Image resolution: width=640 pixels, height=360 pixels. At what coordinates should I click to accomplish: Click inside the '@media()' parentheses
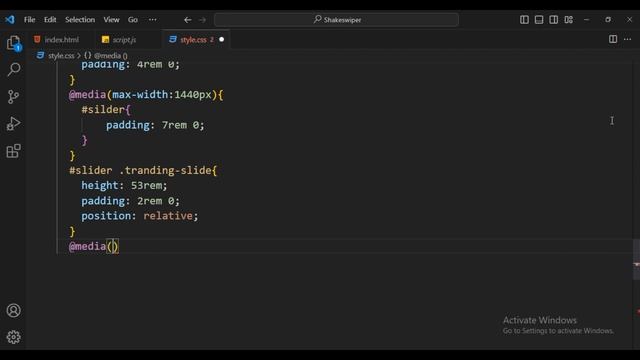113,247
